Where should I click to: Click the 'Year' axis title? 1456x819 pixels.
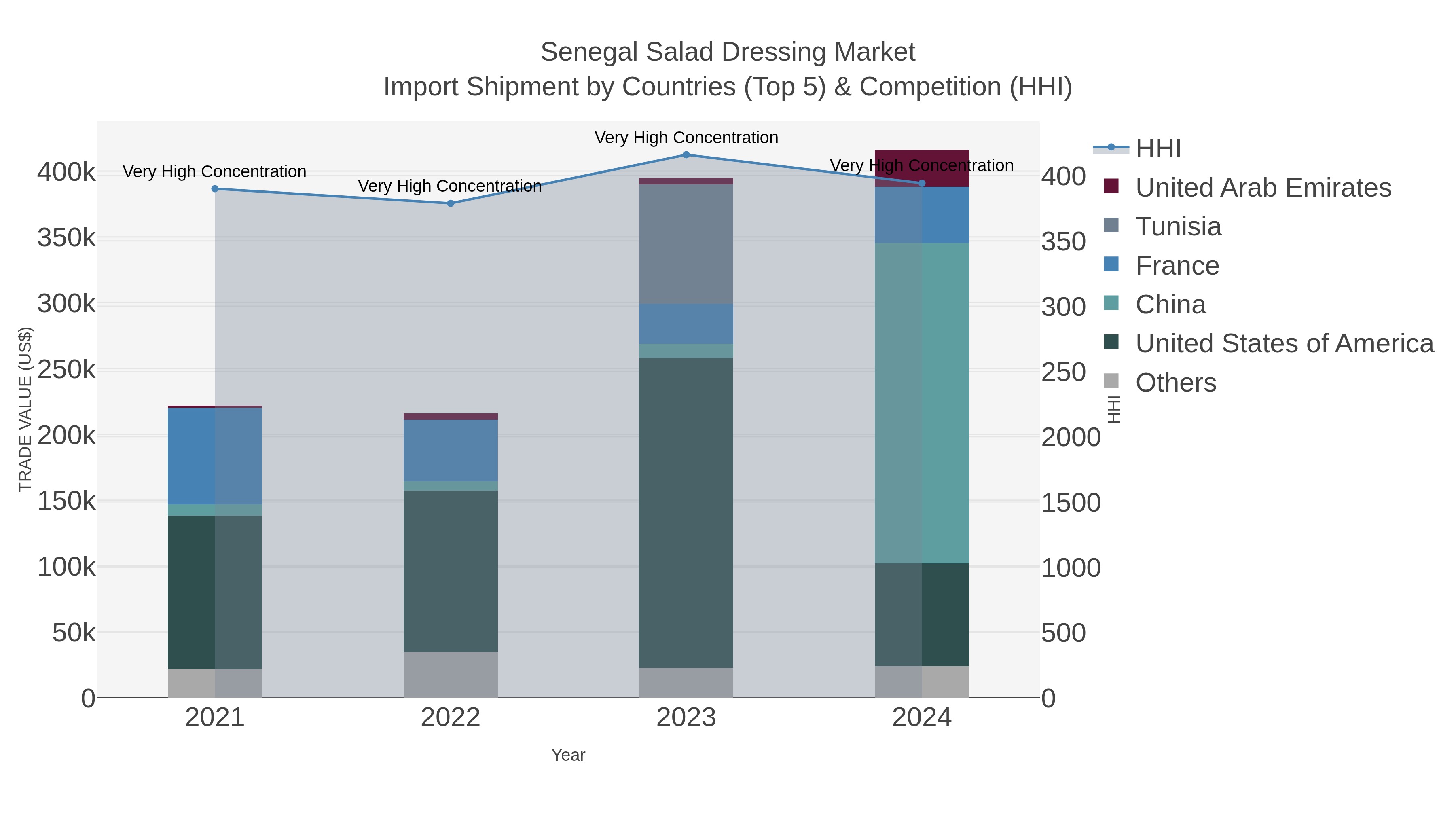point(569,755)
